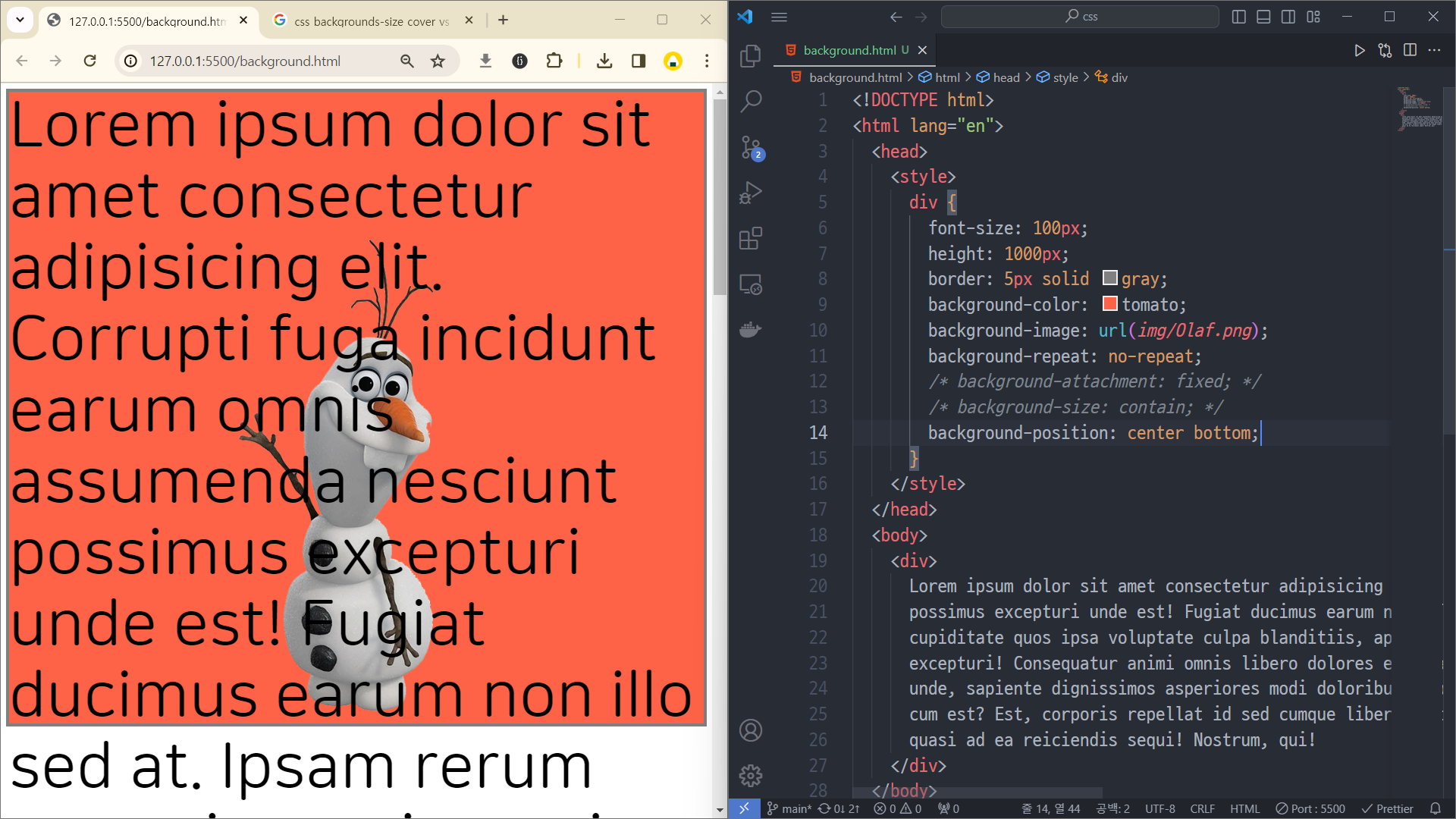Toggle secondary side bar layout button
The height and width of the screenshot is (819, 1456).
(x=1288, y=17)
